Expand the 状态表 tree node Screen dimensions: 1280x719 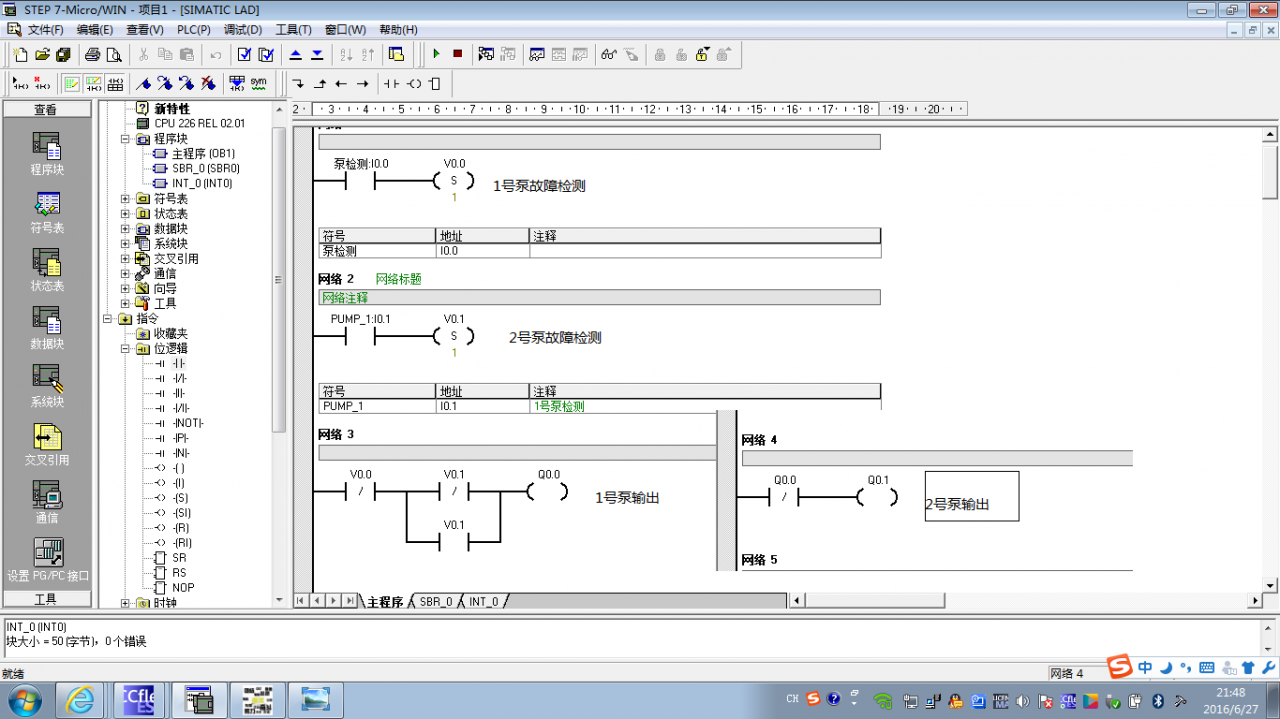coord(125,214)
